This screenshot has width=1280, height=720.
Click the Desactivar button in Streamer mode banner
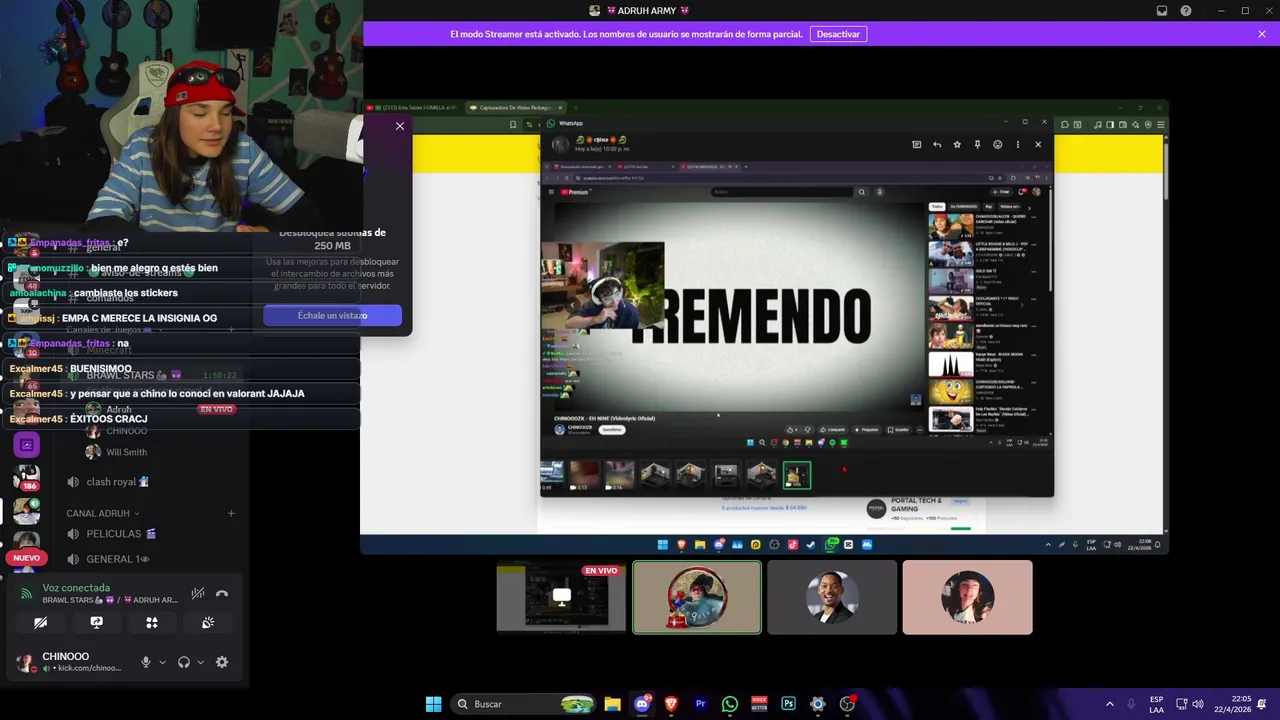pos(838,34)
